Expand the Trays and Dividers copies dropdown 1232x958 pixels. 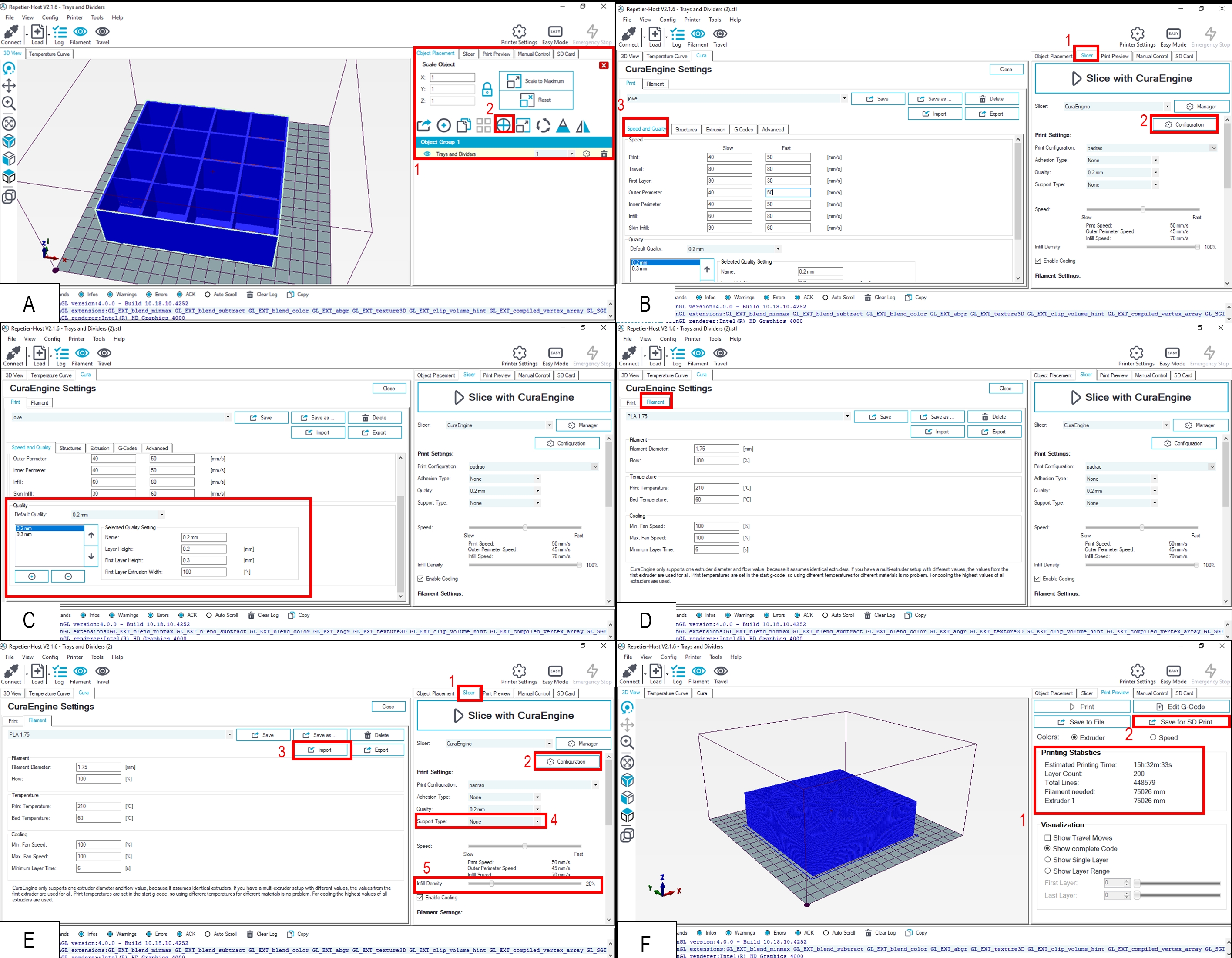coord(571,154)
